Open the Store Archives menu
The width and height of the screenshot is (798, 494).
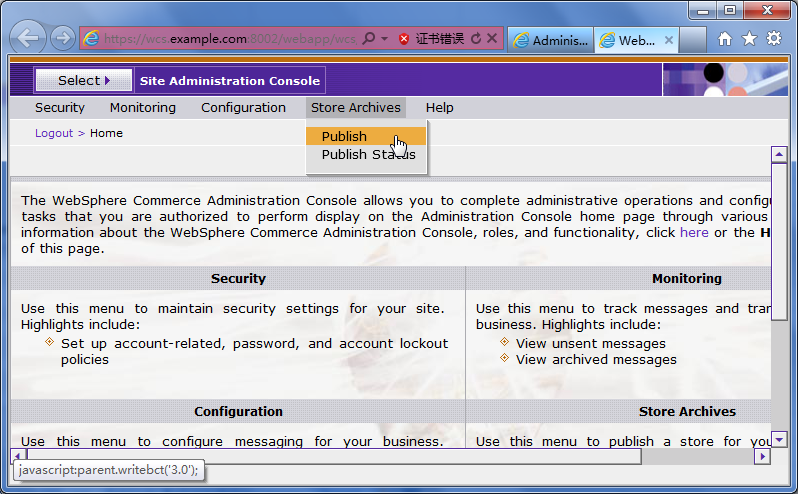(356, 108)
